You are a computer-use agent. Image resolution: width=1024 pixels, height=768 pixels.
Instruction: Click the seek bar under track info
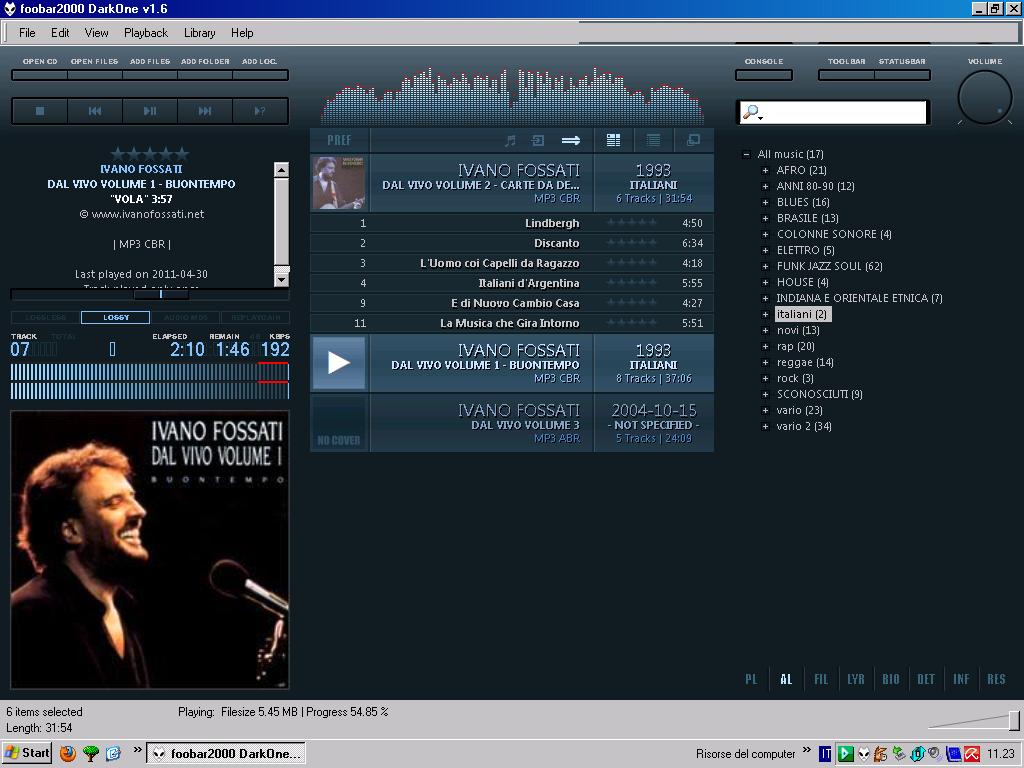pos(150,295)
